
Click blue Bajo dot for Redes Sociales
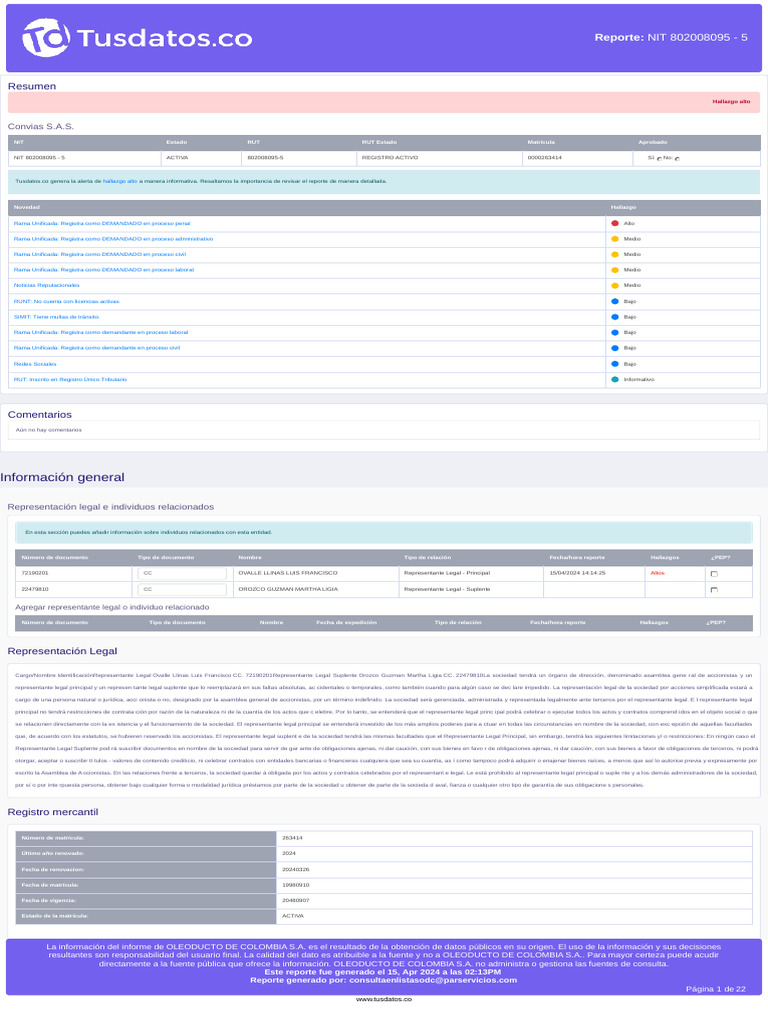(x=615, y=364)
